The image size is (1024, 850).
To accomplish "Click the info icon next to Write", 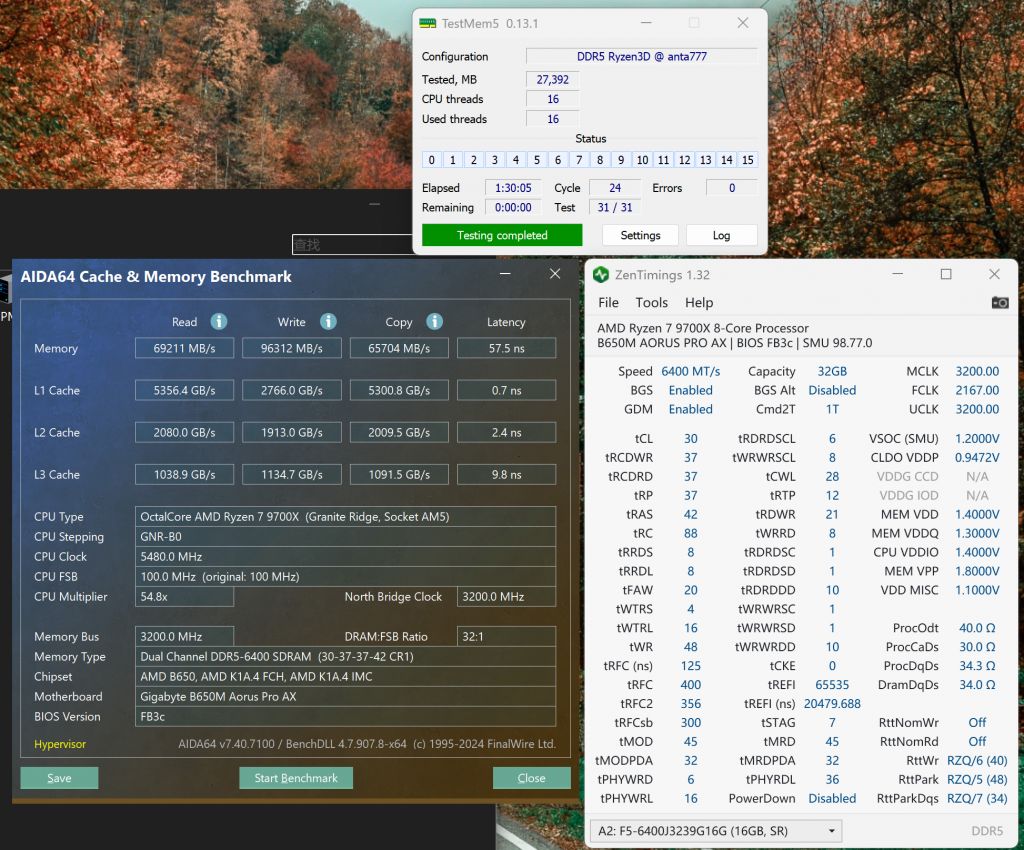I will (x=328, y=321).
